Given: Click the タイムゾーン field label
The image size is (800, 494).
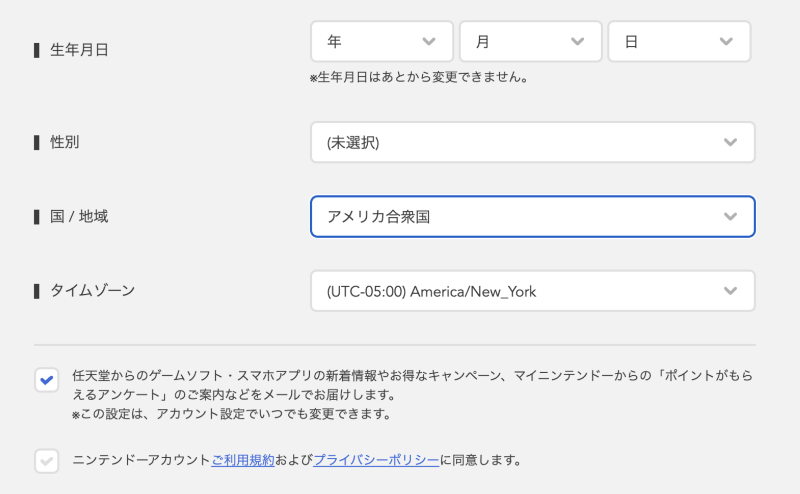Looking at the screenshot, I should pos(92,290).
